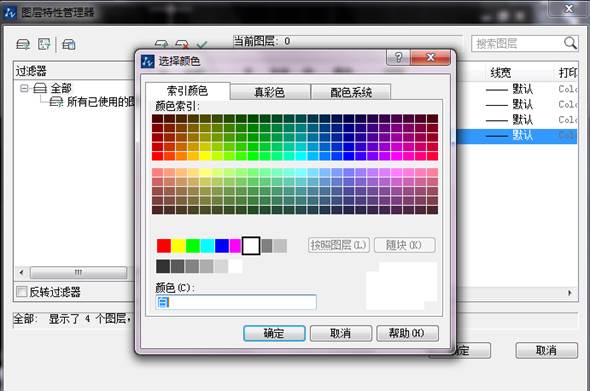This screenshot has width=590, height=391.
Task: Click the 当前图层: 0 label
Action: [262, 41]
